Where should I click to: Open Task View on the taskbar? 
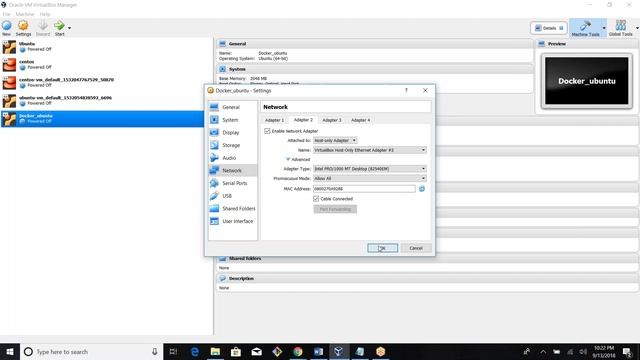pyautogui.click(x=173, y=351)
